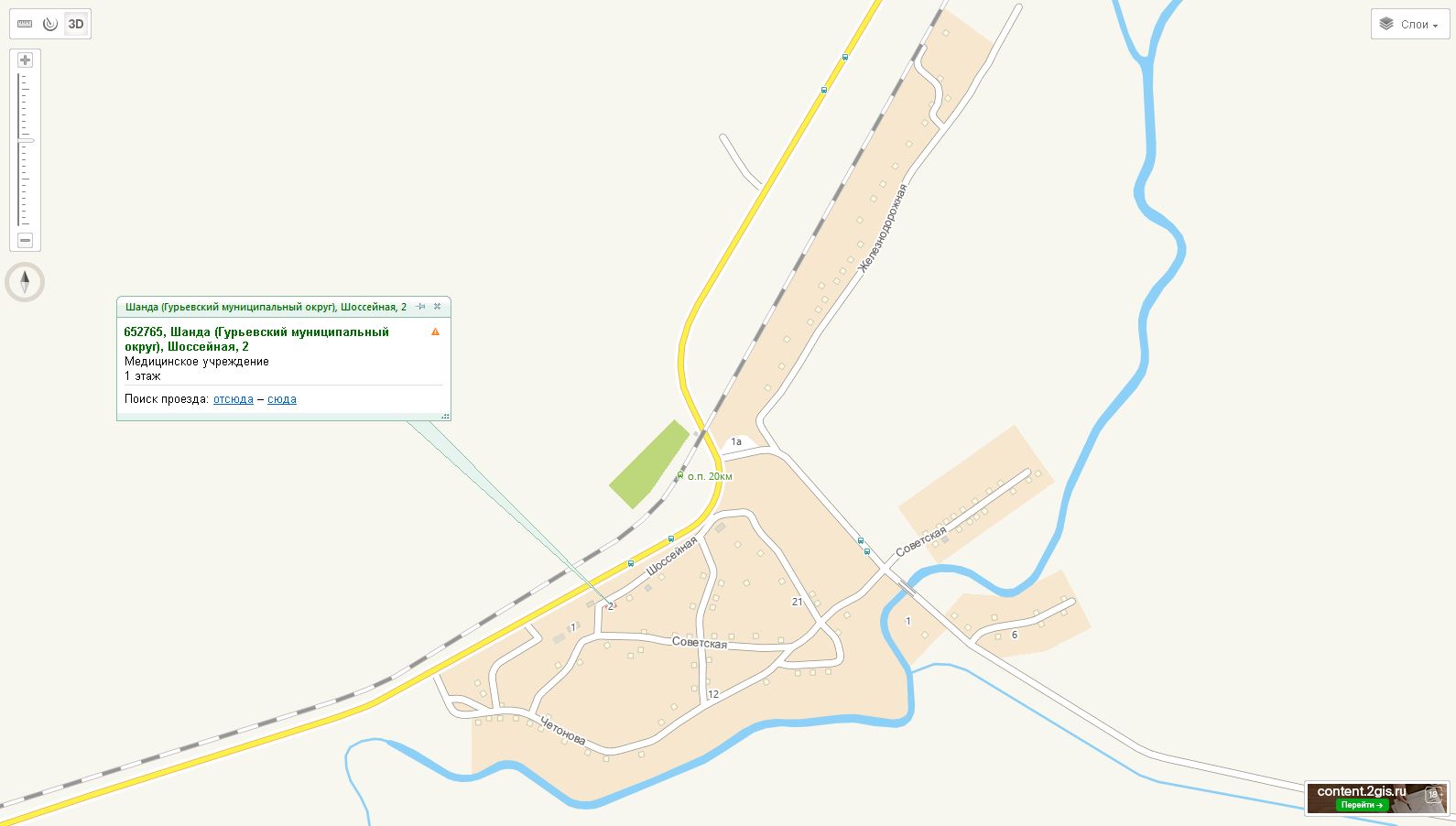Close the Шоссейная, 2 info card
The width and height of the screenshot is (1456, 826).
pyautogui.click(x=438, y=307)
